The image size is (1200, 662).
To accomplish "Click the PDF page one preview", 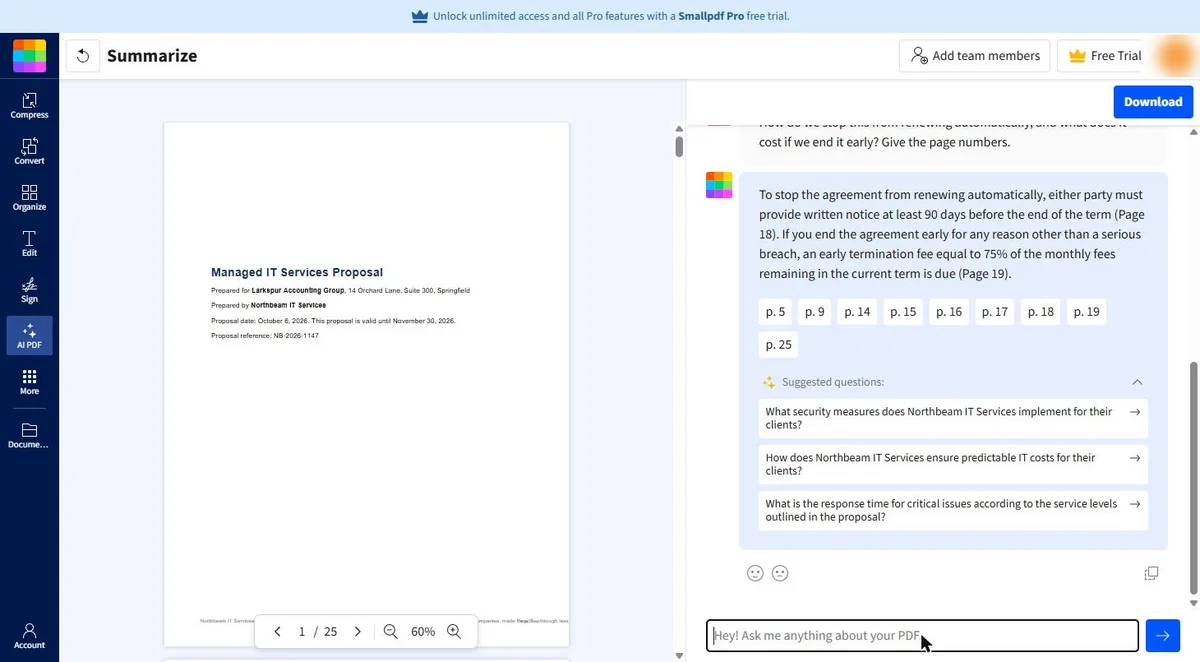I will tap(367, 384).
